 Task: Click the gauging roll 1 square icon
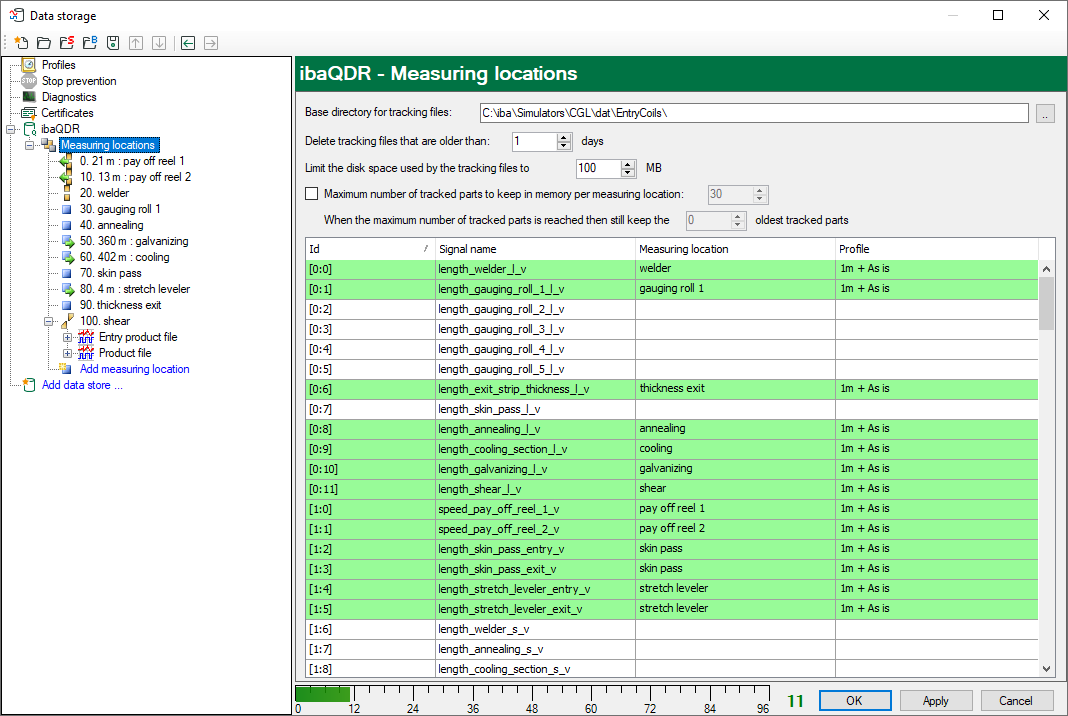point(67,209)
